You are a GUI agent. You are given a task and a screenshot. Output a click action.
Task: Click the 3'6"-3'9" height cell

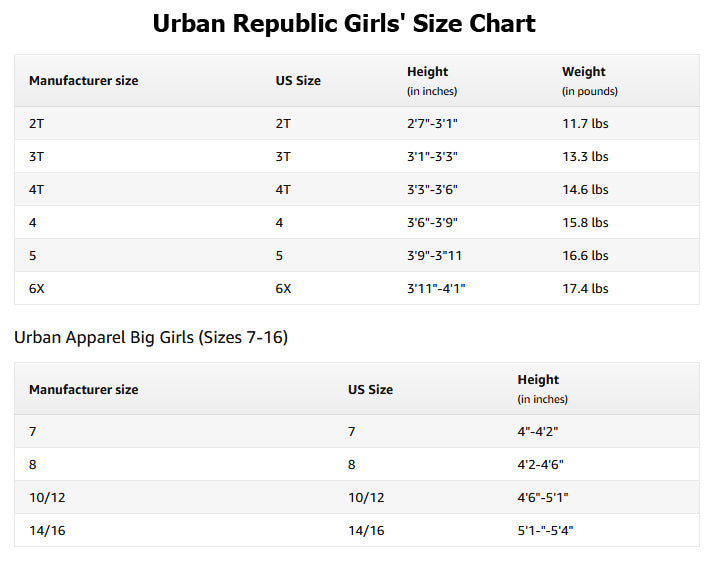[x=432, y=223]
